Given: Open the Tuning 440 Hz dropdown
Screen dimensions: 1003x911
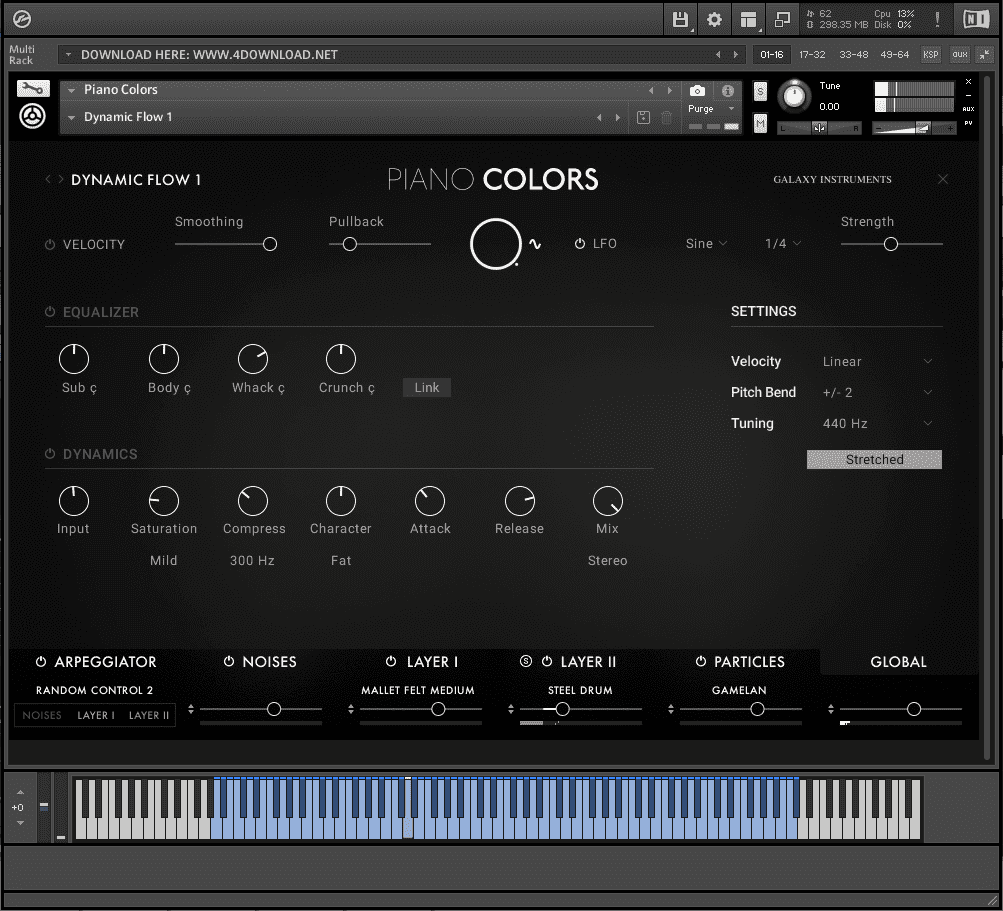Looking at the screenshot, I should 877,423.
